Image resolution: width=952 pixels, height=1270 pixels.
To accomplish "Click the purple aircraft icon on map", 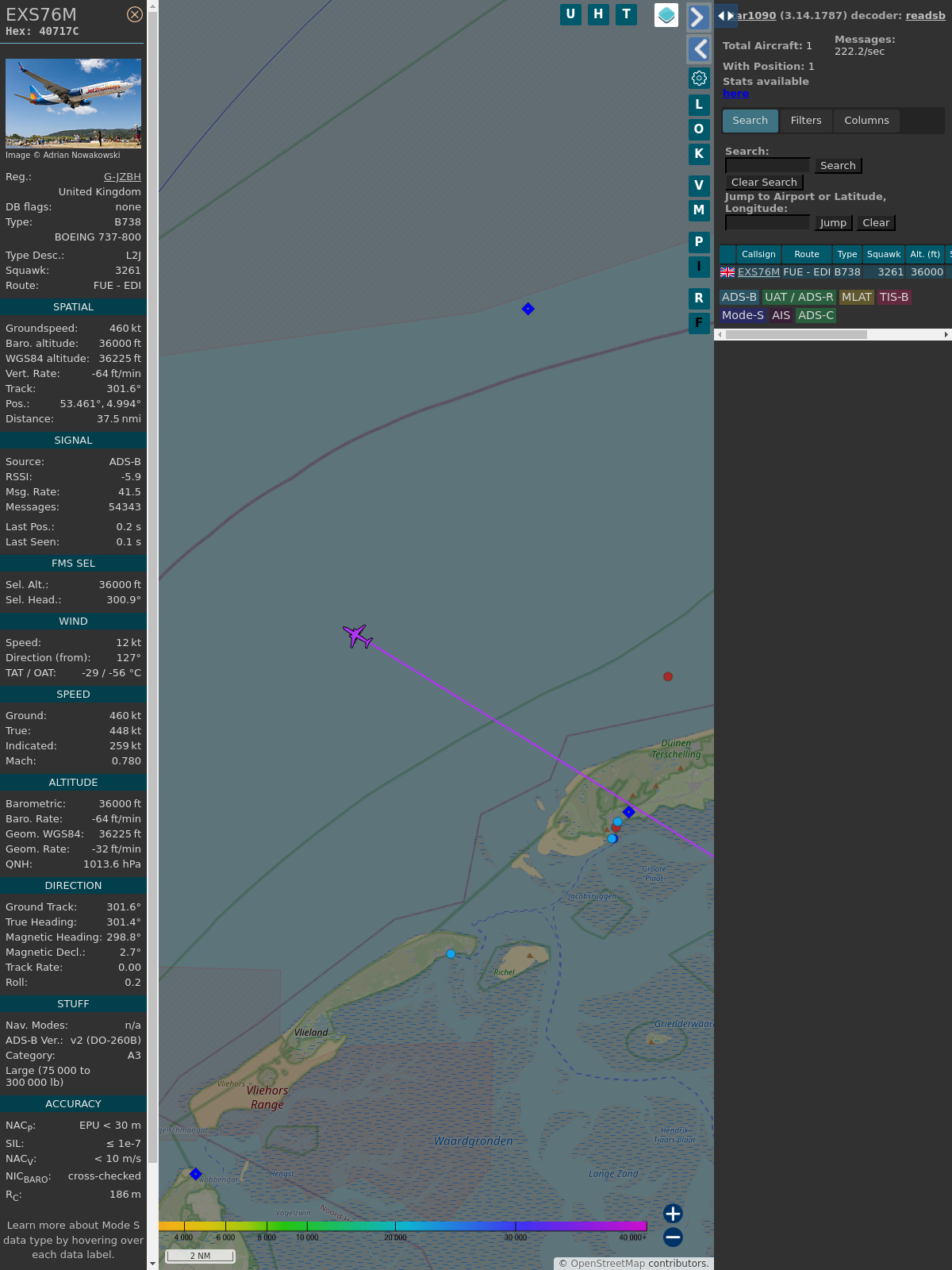I will 358,636.
